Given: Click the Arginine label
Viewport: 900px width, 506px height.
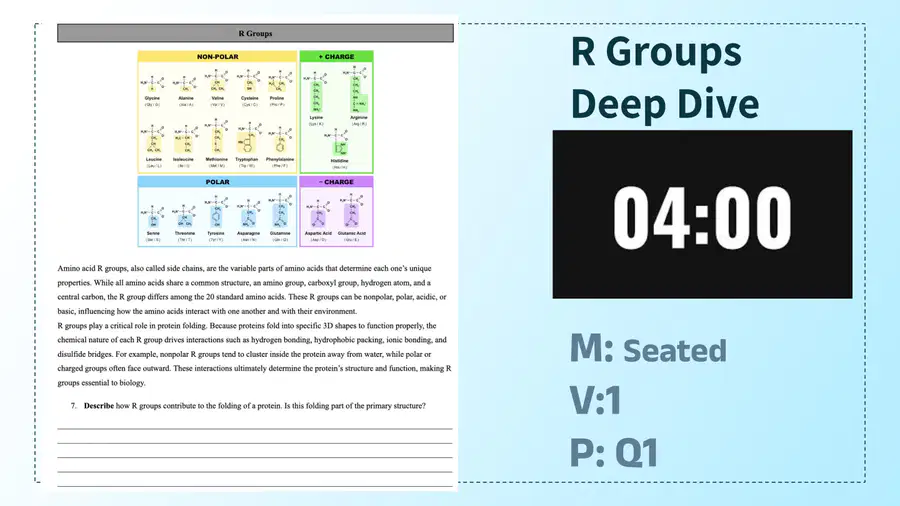Looking at the screenshot, I should point(359,118).
